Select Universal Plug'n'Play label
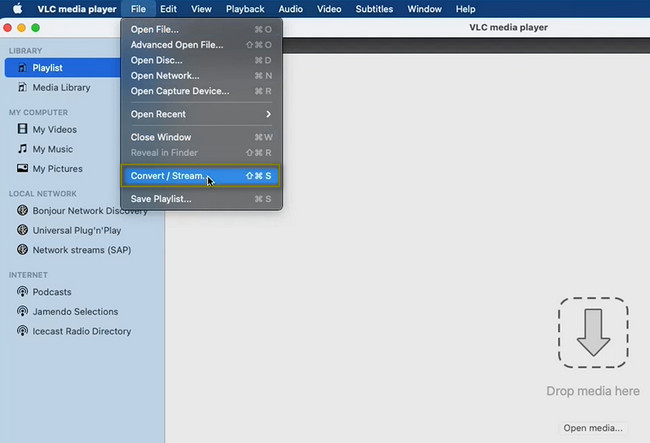Screen dimensions: 650x443 pos(77,230)
